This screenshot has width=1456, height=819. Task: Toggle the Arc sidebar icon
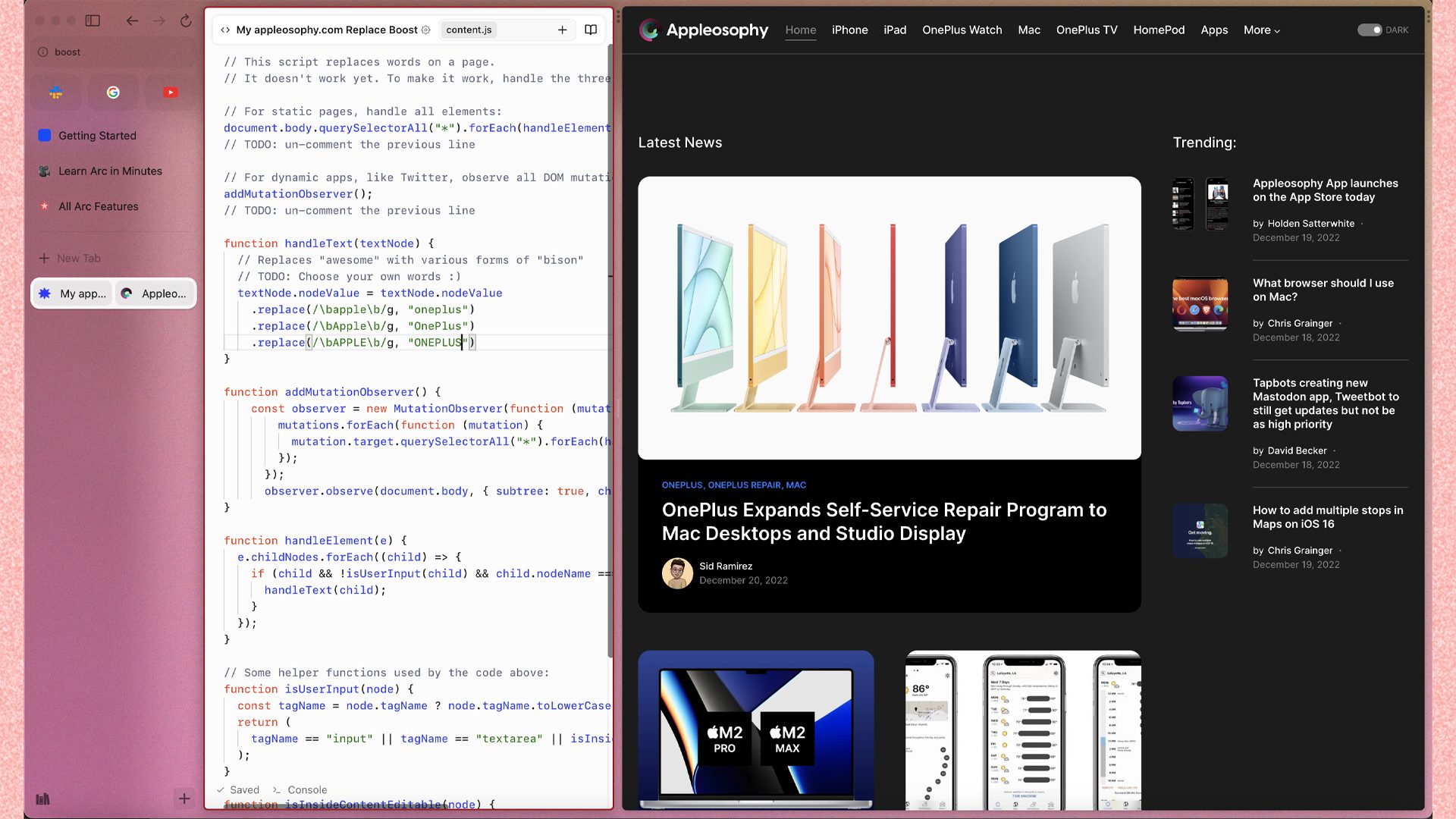[93, 20]
